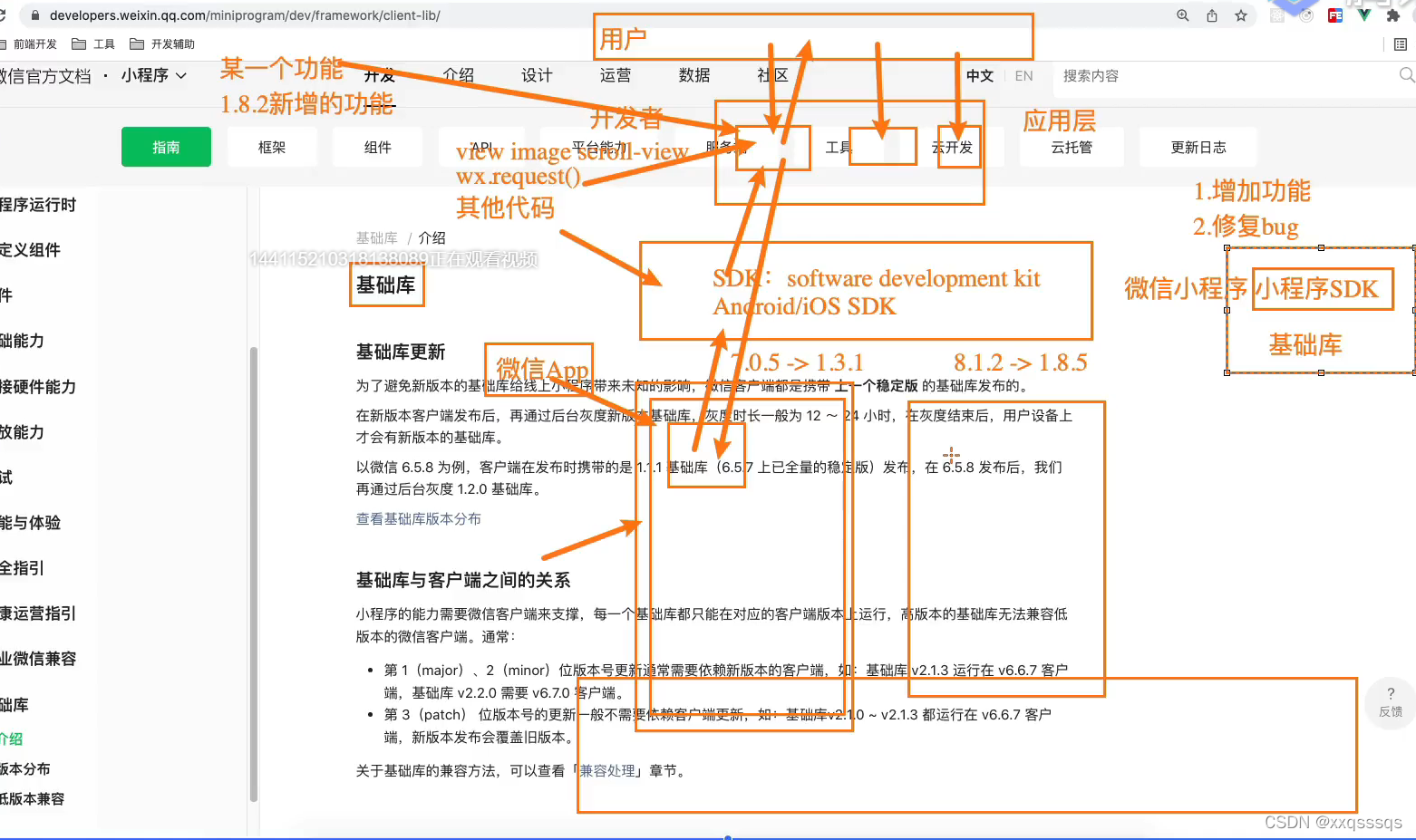Switch language to EN
Screen dimensions: 1416x840
tap(1023, 76)
